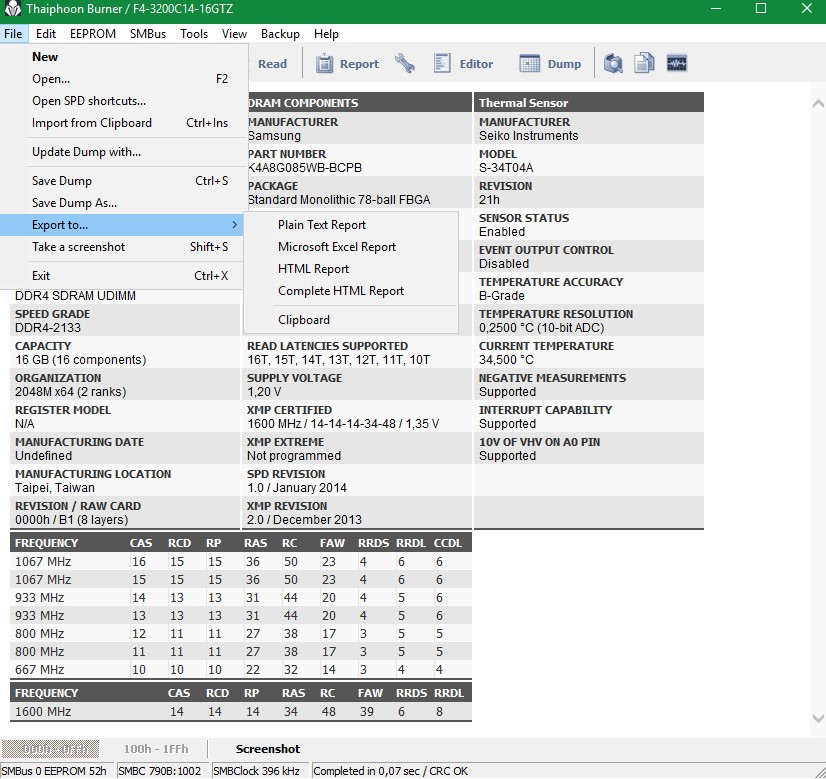826x779 pixels.
Task: Click the supply voltage value 1,20 V
Action: (x=264, y=392)
